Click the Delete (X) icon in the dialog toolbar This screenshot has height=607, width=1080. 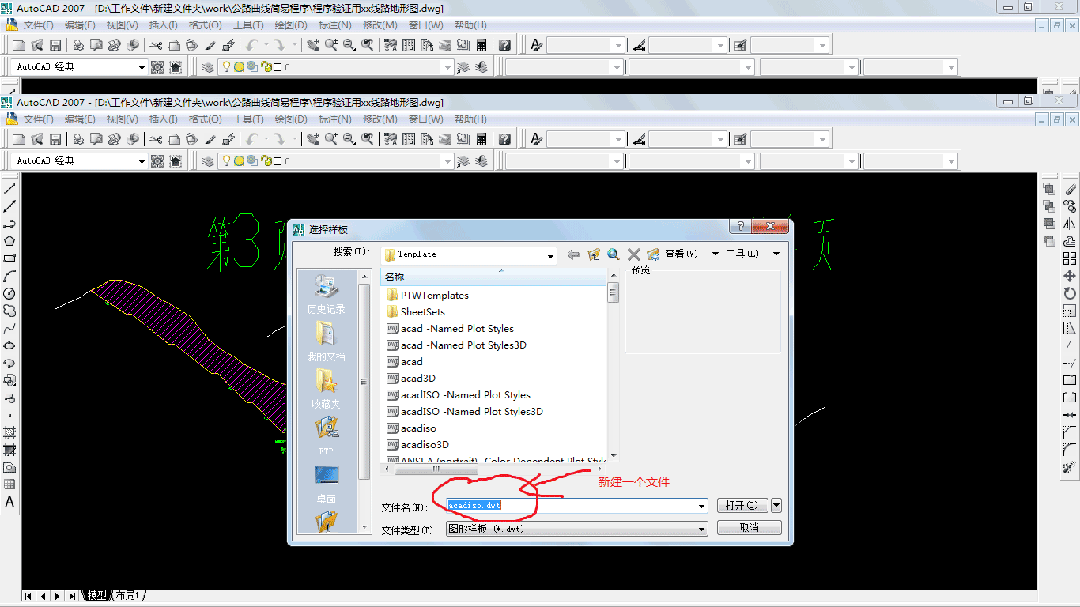click(x=634, y=254)
